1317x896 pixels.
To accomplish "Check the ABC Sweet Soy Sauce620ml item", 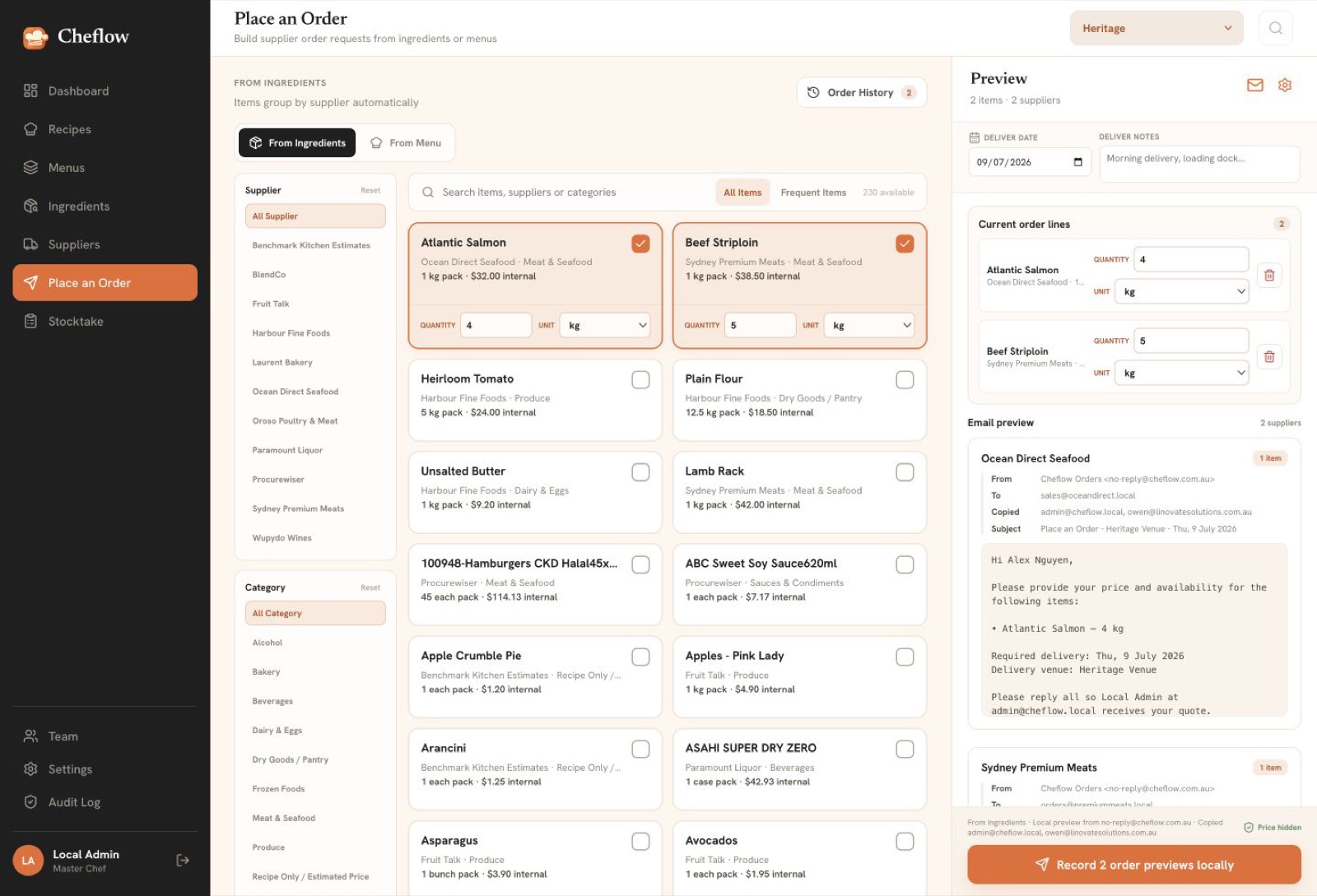I will tap(905, 564).
